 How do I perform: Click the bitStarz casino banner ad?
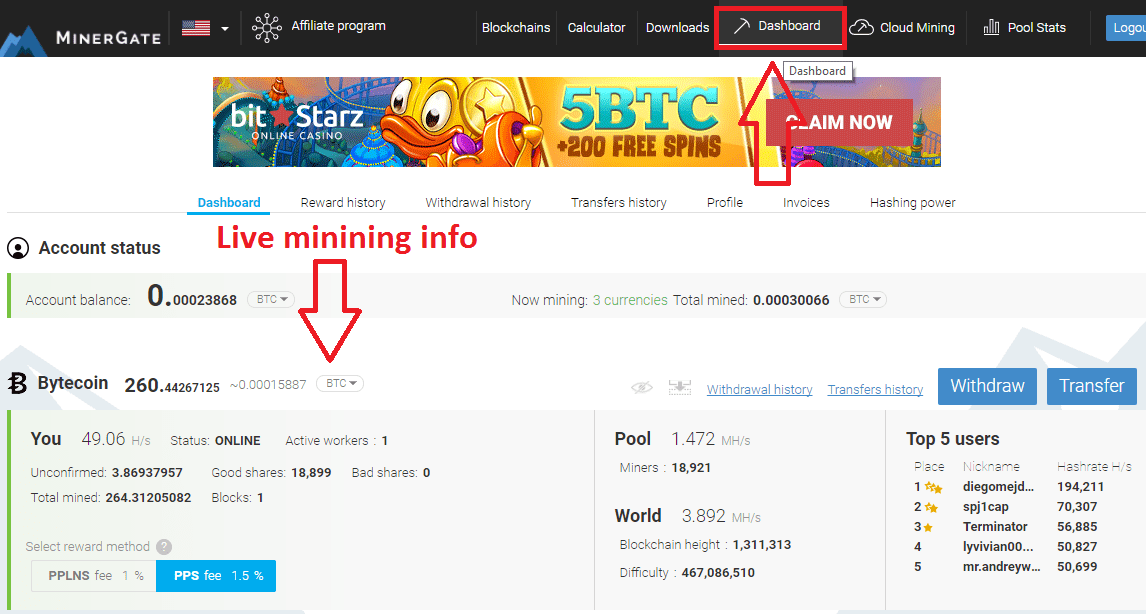577,122
